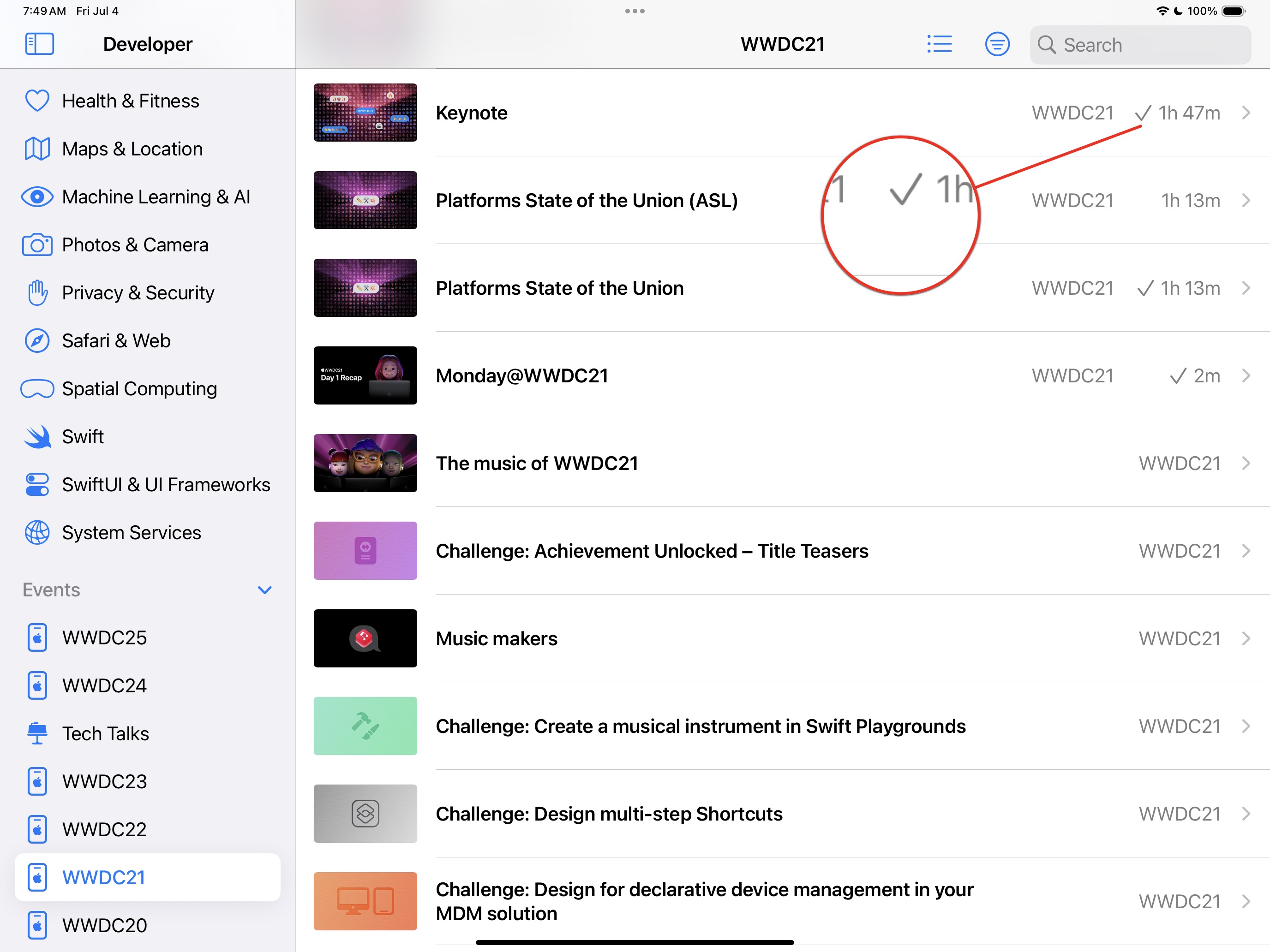
Task: Select Privacy & Security hand icon
Action: [x=37, y=293]
